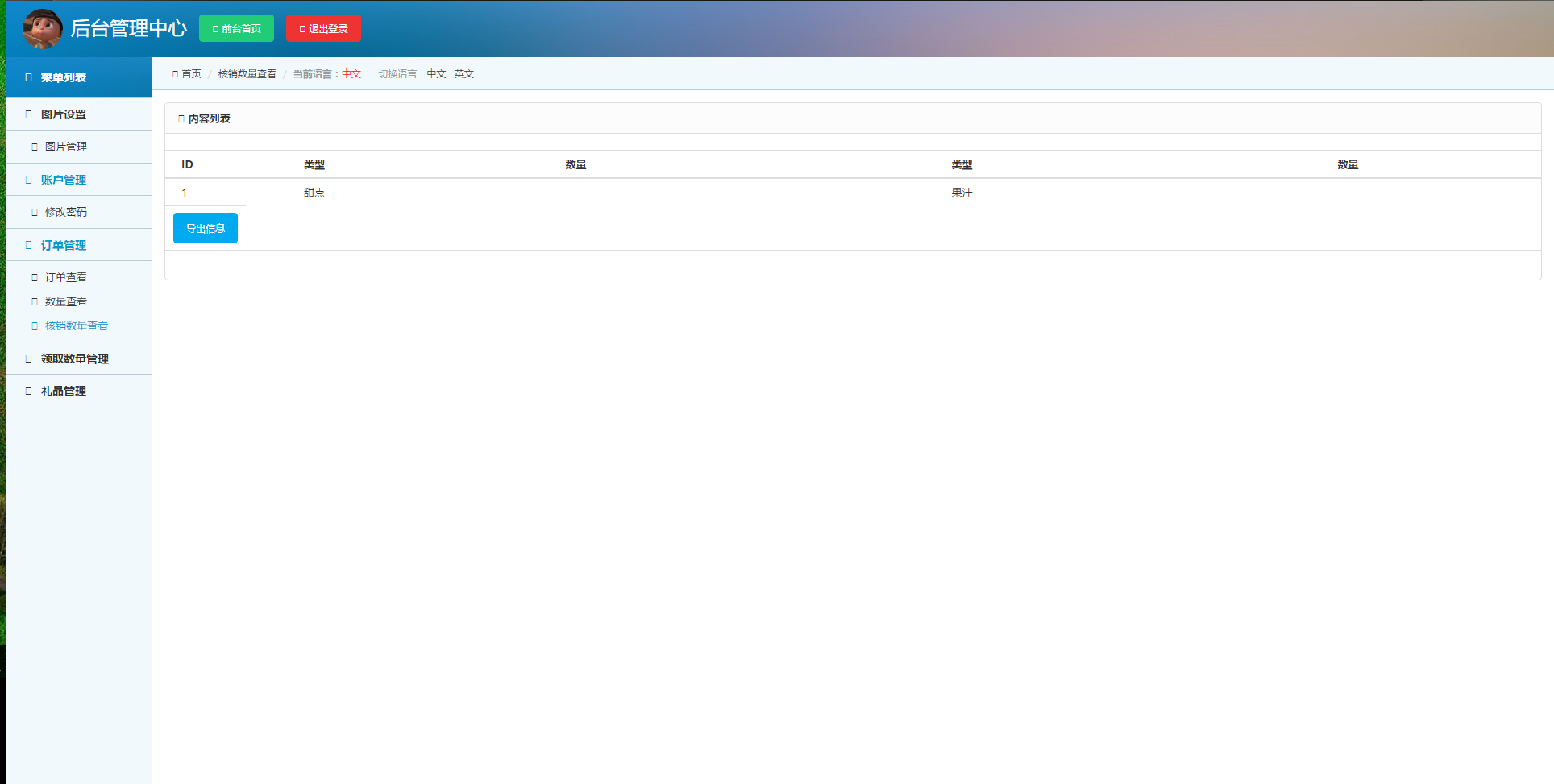
Task: Click the first 类型 column header
Action: (x=314, y=164)
